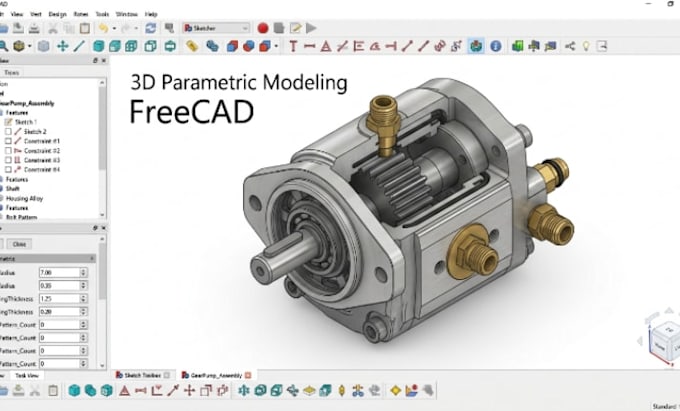Switch to the Task View tab
This screenshot has height=411, width=680.
coord(27,375)
